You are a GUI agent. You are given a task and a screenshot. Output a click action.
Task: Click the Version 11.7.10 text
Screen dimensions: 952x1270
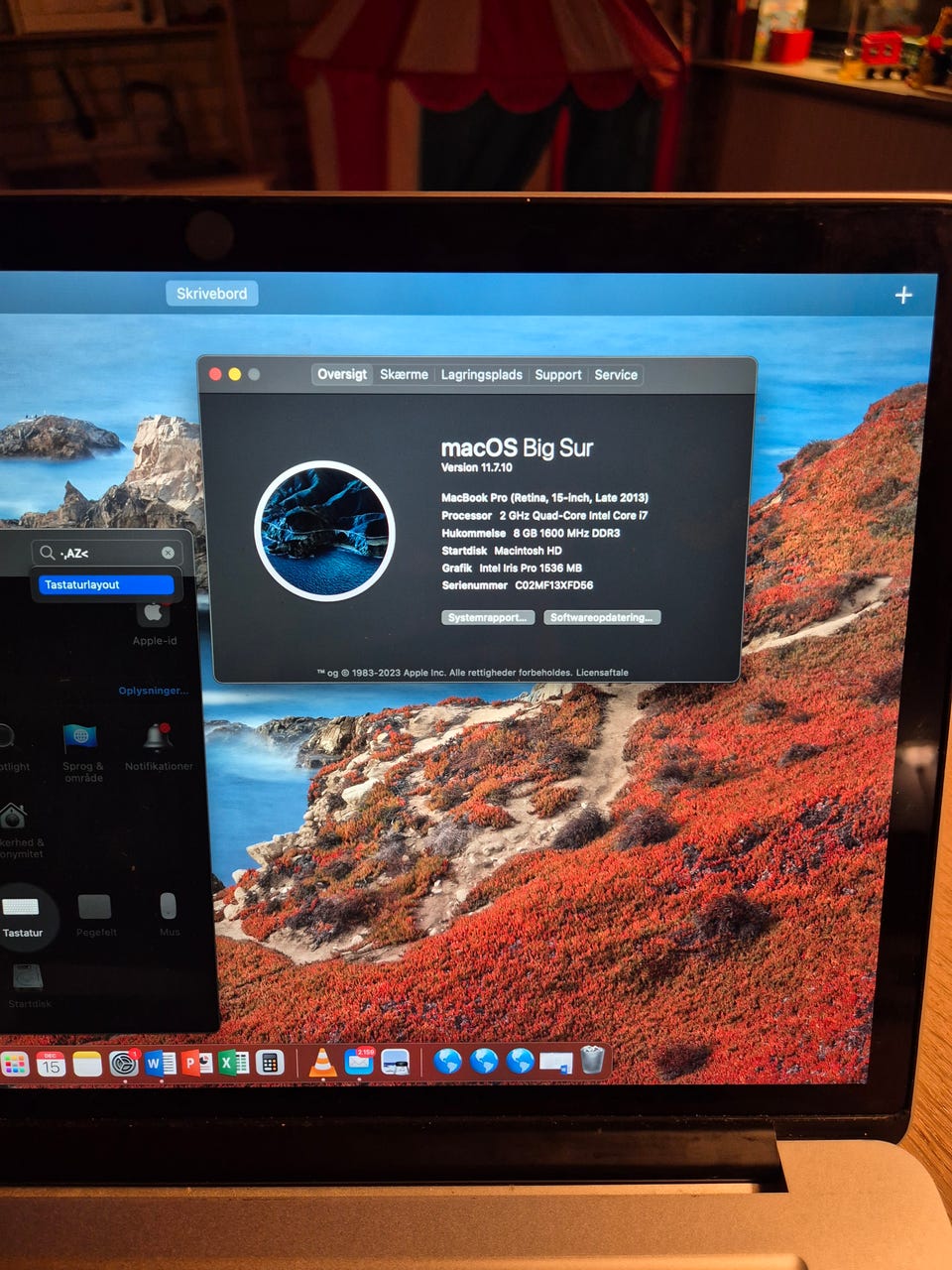tap(477, 467)
